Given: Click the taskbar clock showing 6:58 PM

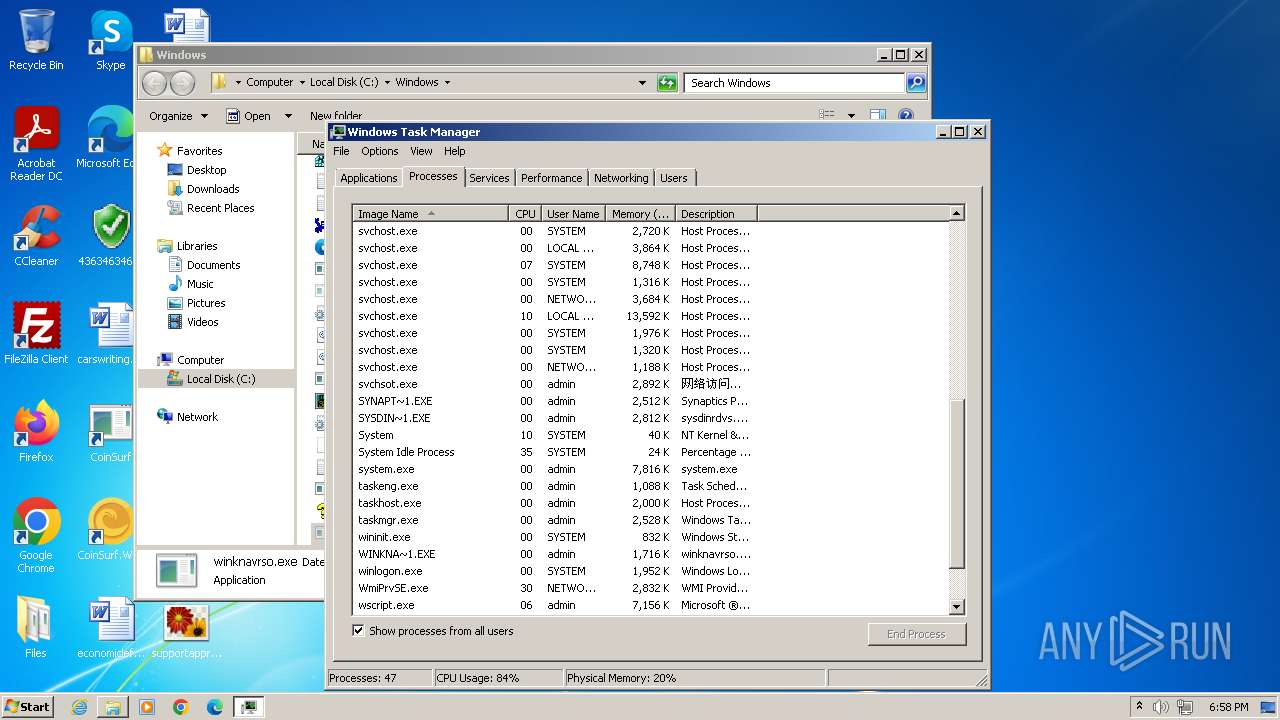Looking at the screenshot, I should [x=1228, y=707].
